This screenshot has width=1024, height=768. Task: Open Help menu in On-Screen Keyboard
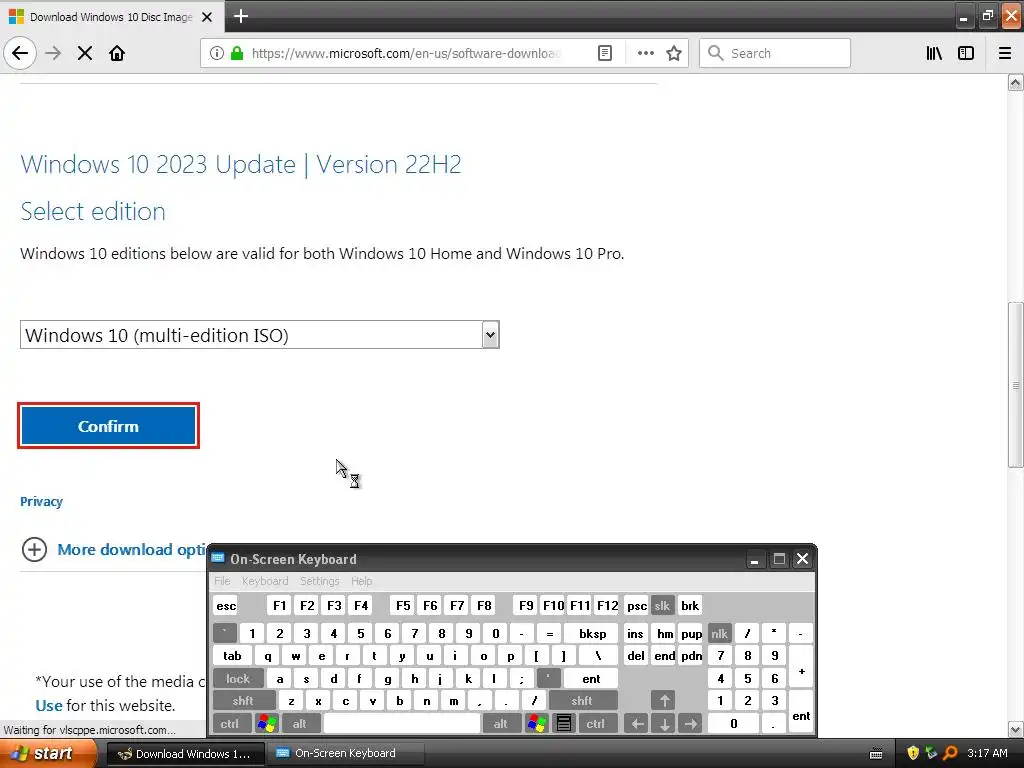click(362, 581)
